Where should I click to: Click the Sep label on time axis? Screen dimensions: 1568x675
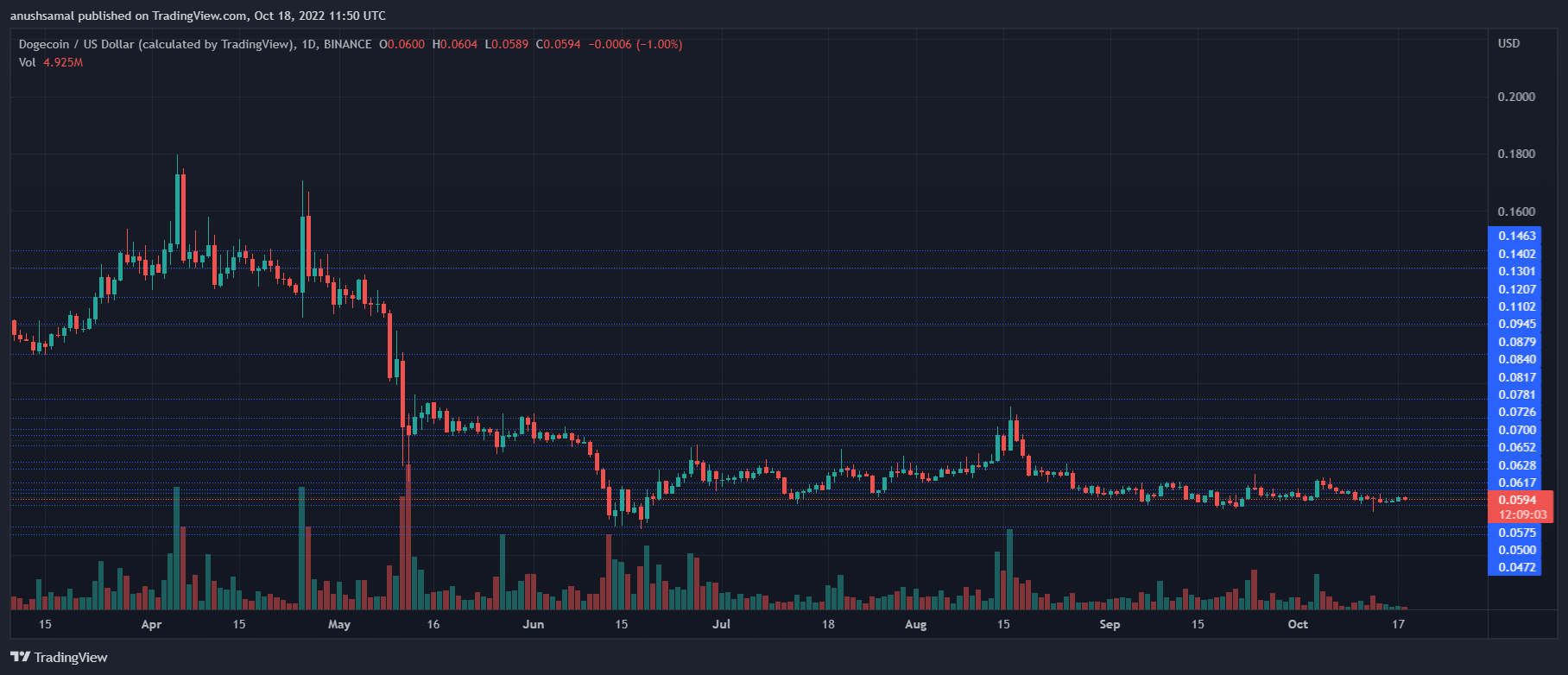click(1110, 624)
